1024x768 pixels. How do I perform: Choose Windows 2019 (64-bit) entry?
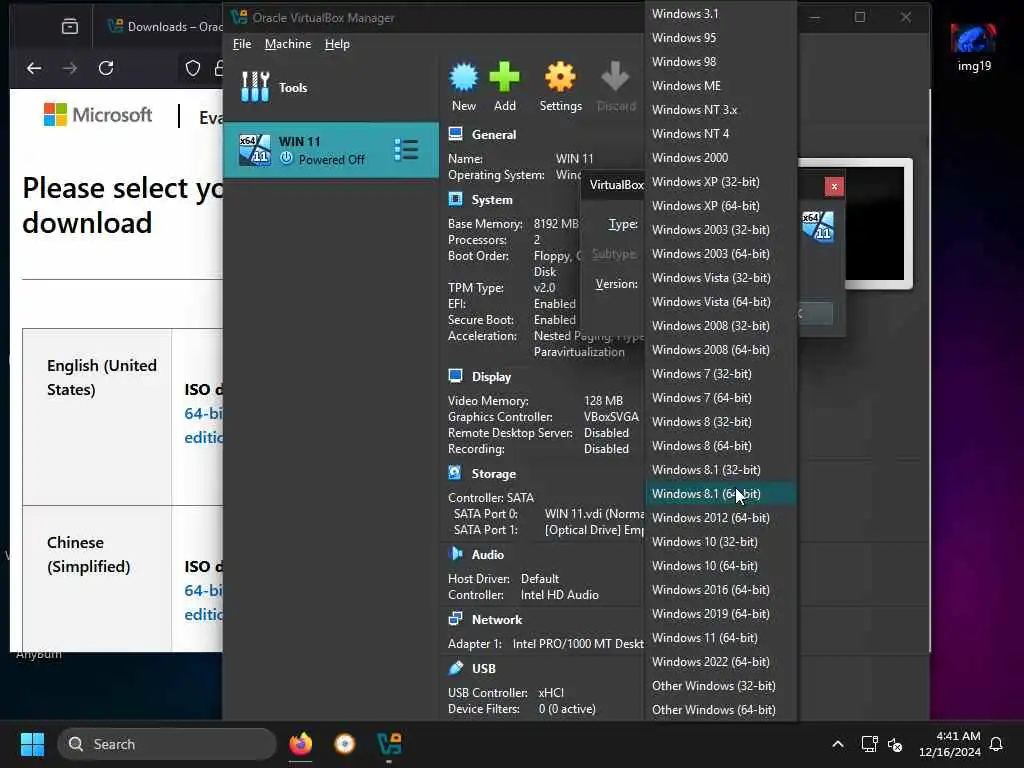point(721,613)
